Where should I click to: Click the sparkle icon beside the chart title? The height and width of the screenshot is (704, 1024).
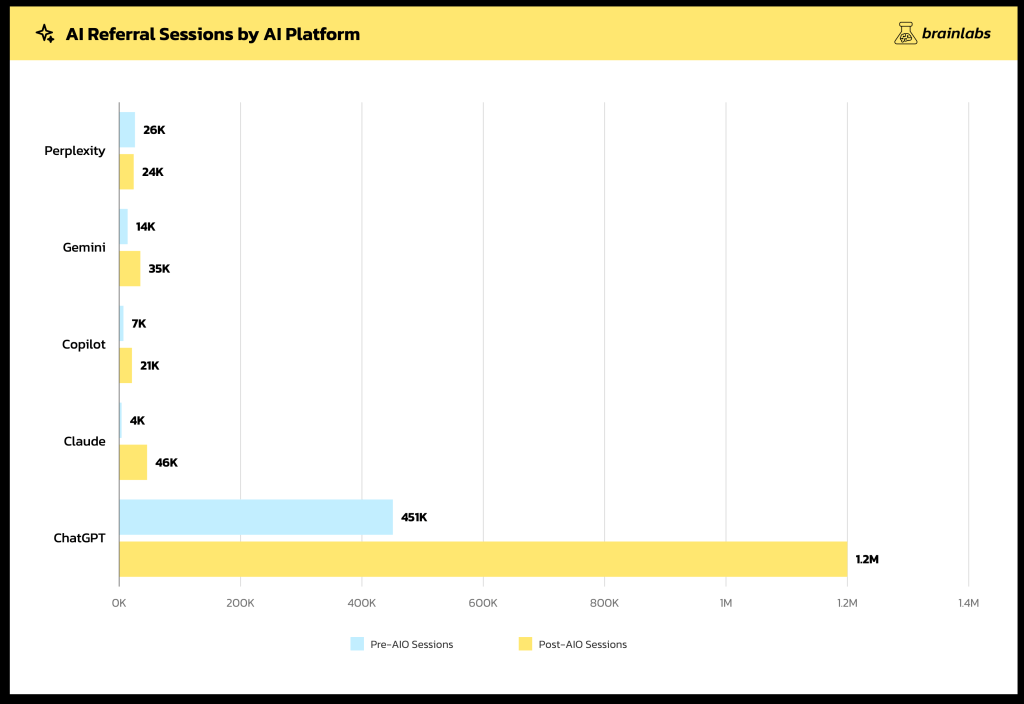45,34
